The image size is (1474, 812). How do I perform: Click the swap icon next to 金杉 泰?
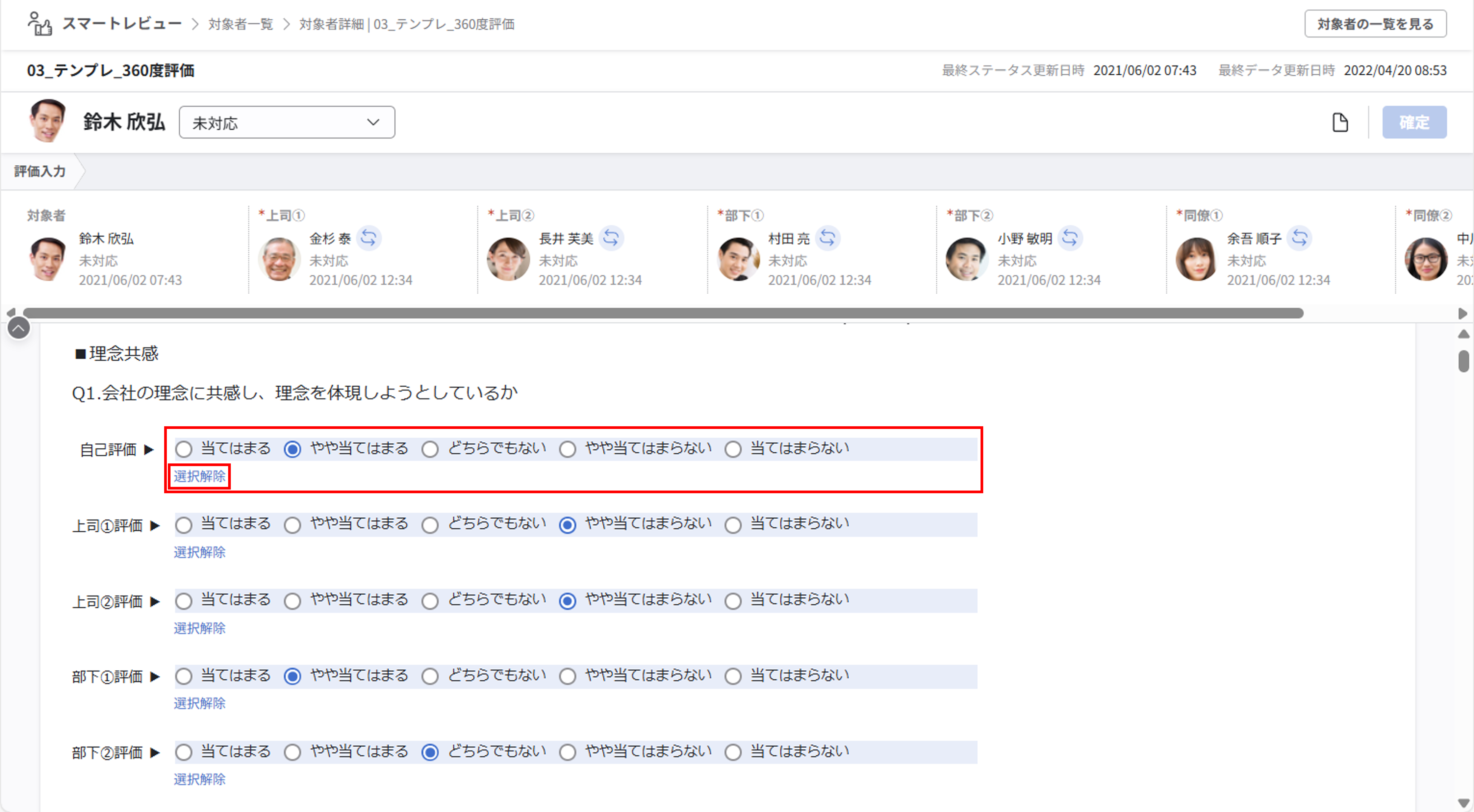coord(368,238)
